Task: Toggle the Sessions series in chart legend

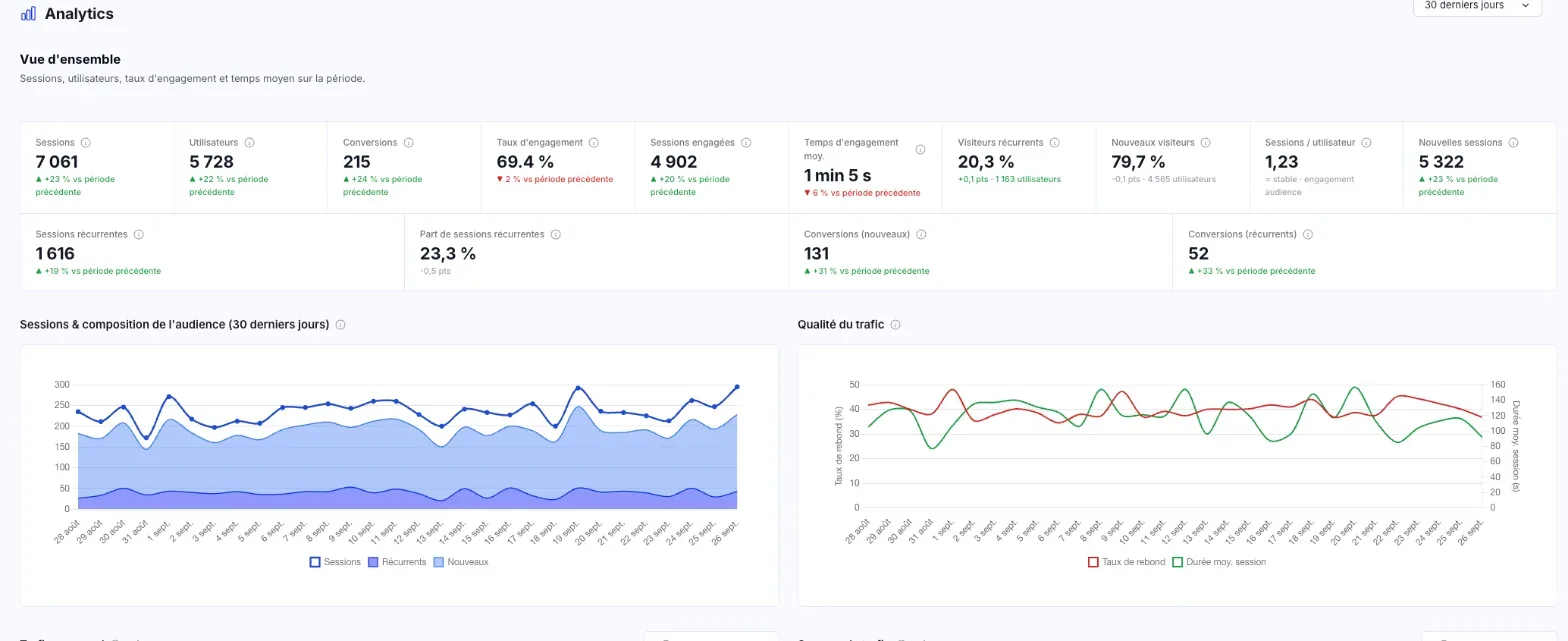Action: tap(335, 562)
